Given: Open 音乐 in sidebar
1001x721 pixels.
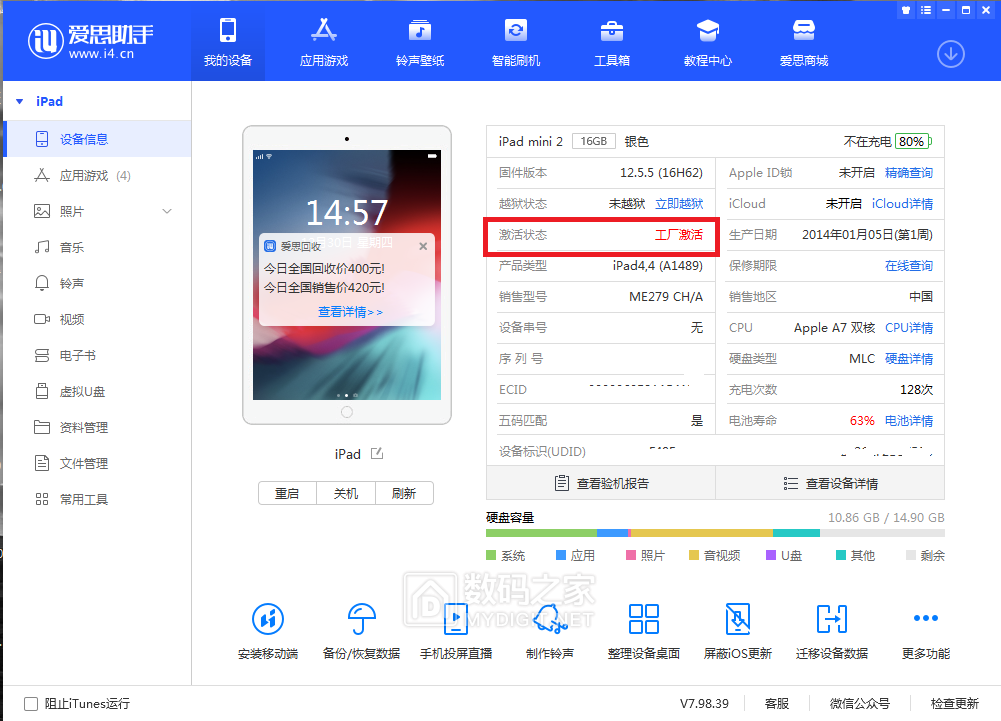Looking at the screenshot, I should [97, 247].
